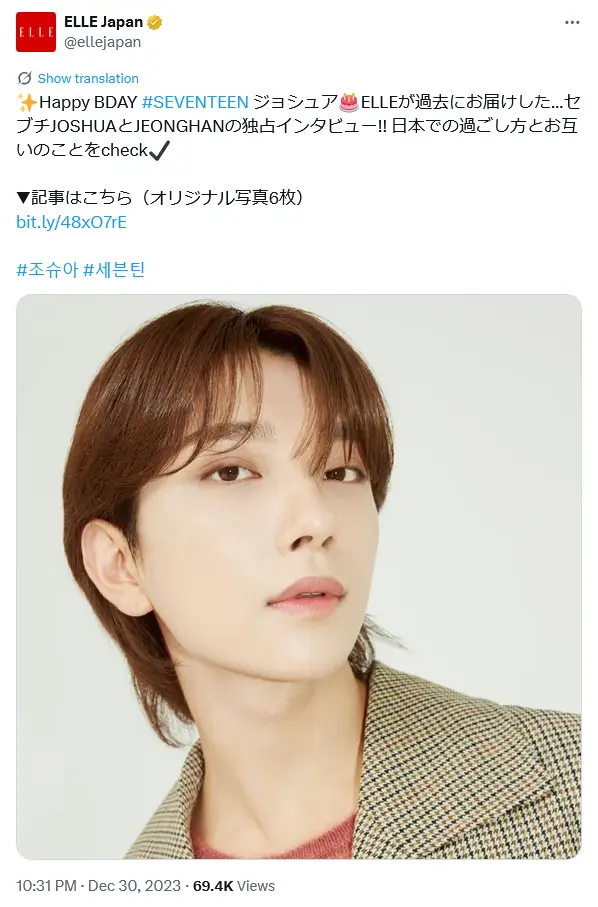
Task: Click the sparkles emoji before Happy BDAY
Action: 27,102
